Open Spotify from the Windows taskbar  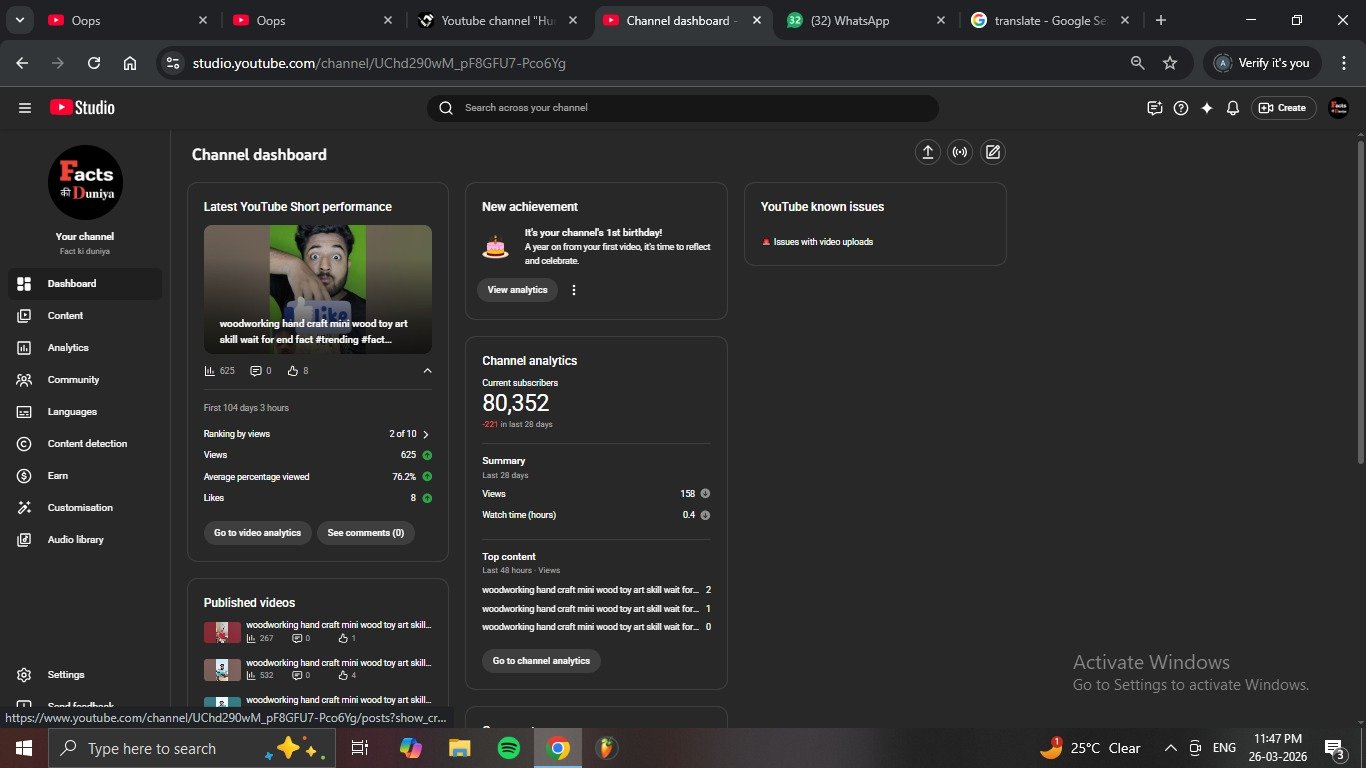click(509, 748)
